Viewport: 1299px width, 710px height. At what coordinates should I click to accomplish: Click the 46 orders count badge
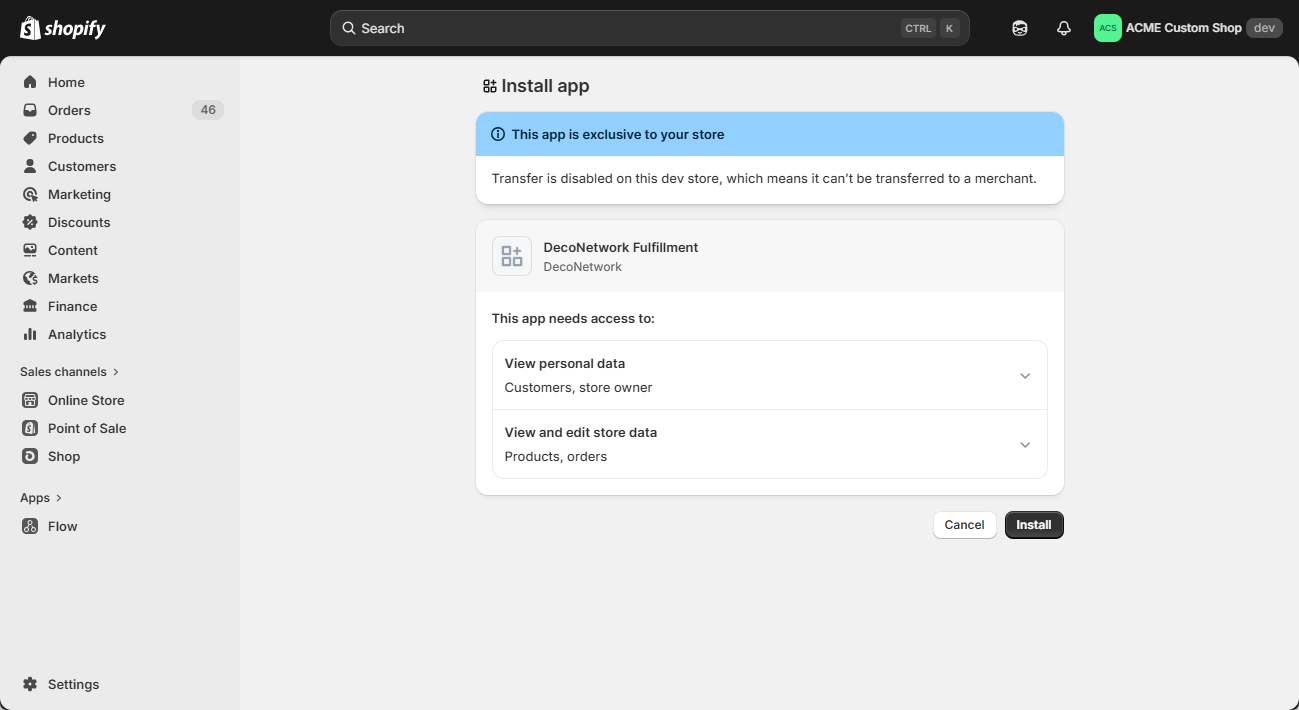pyautogui.click(x=208, y=110)
